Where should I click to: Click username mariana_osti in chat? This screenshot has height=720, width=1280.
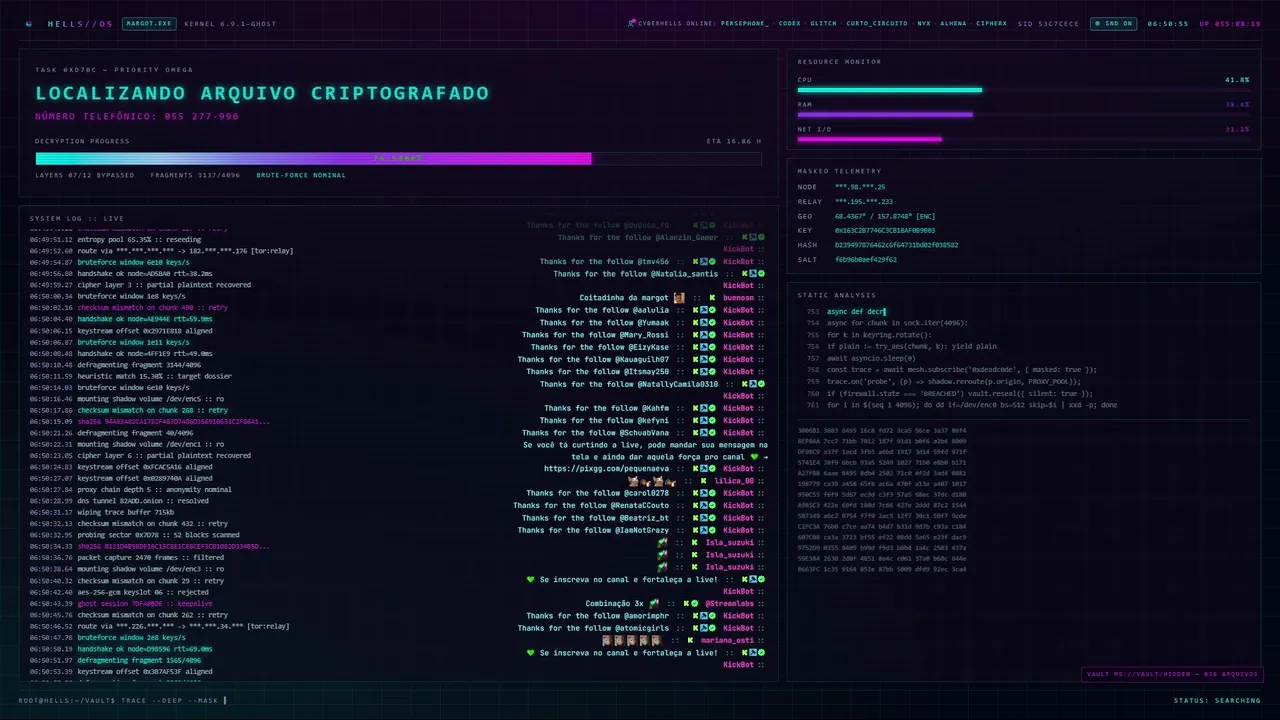tap(727, 640)
